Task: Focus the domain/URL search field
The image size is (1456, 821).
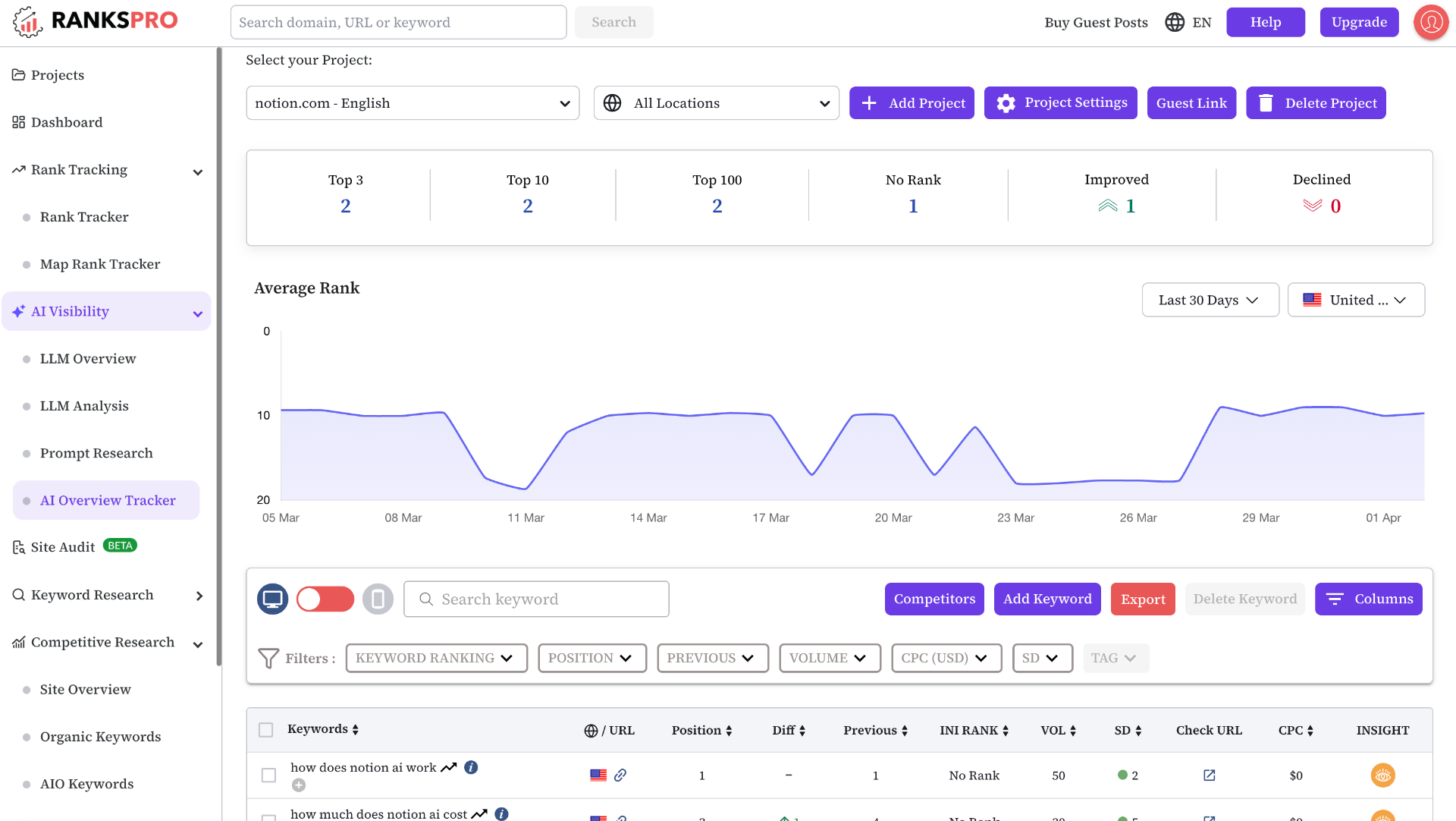Action: (x=398, y=22)
